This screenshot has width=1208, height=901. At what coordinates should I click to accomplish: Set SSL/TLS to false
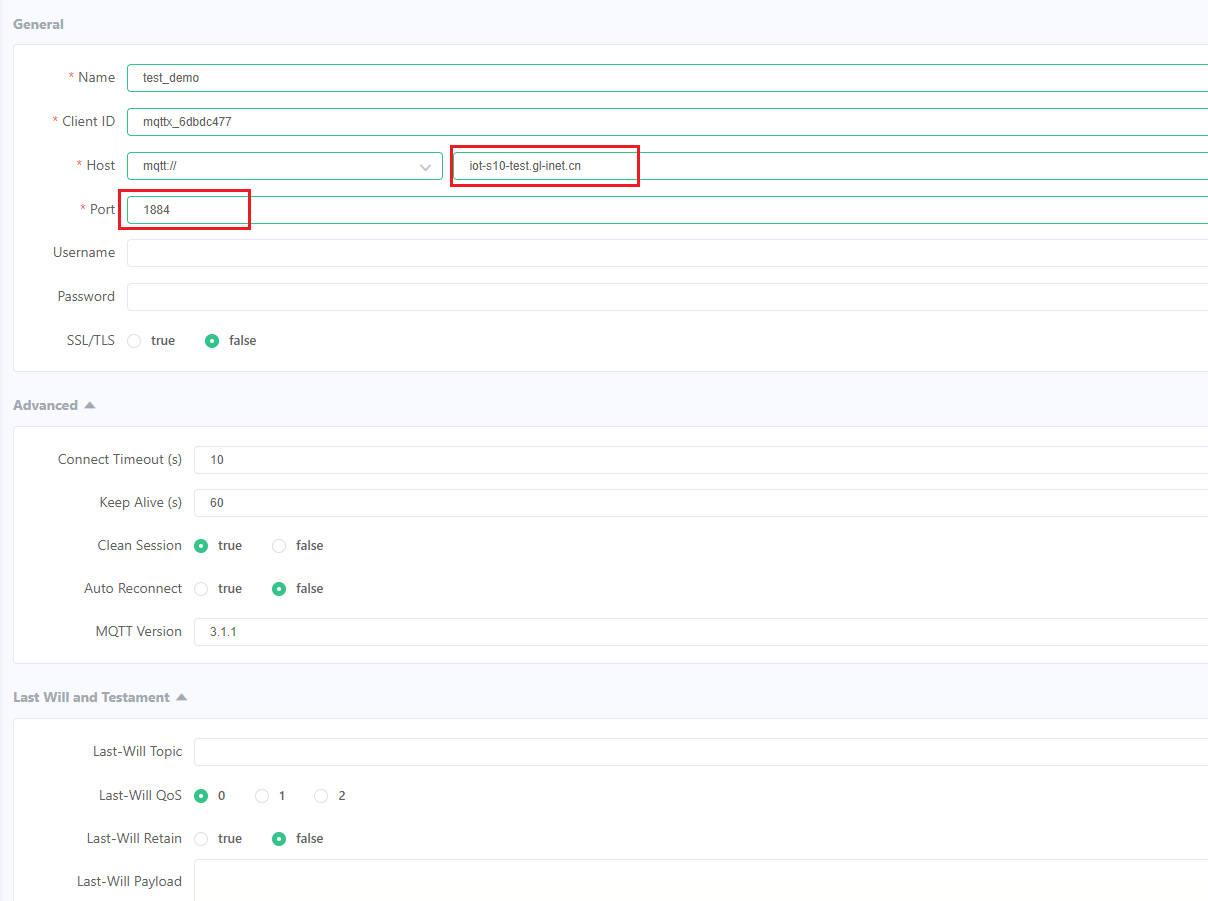(212, 341)
